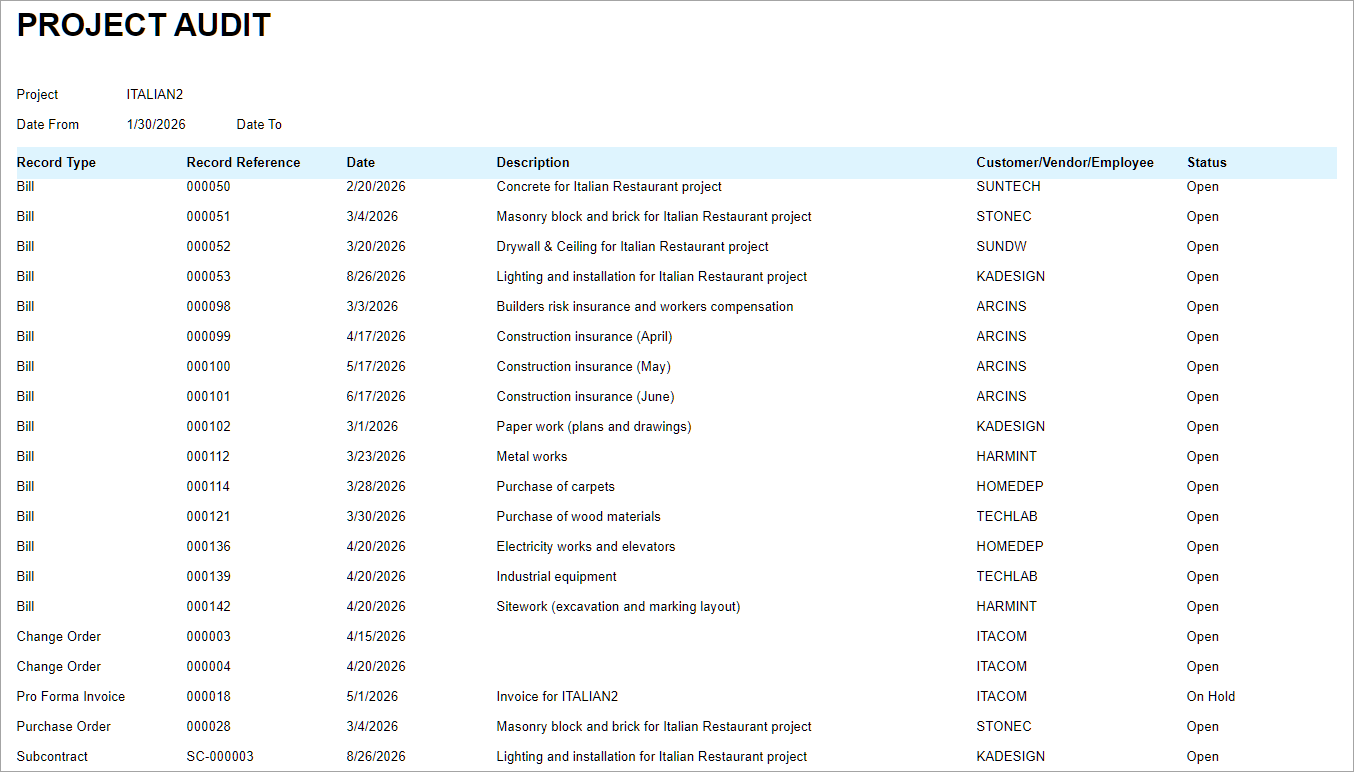1354x772 pixels.
Task: Click date 3/3/2026 of bill 000098
Action: [x=372, y=306]
